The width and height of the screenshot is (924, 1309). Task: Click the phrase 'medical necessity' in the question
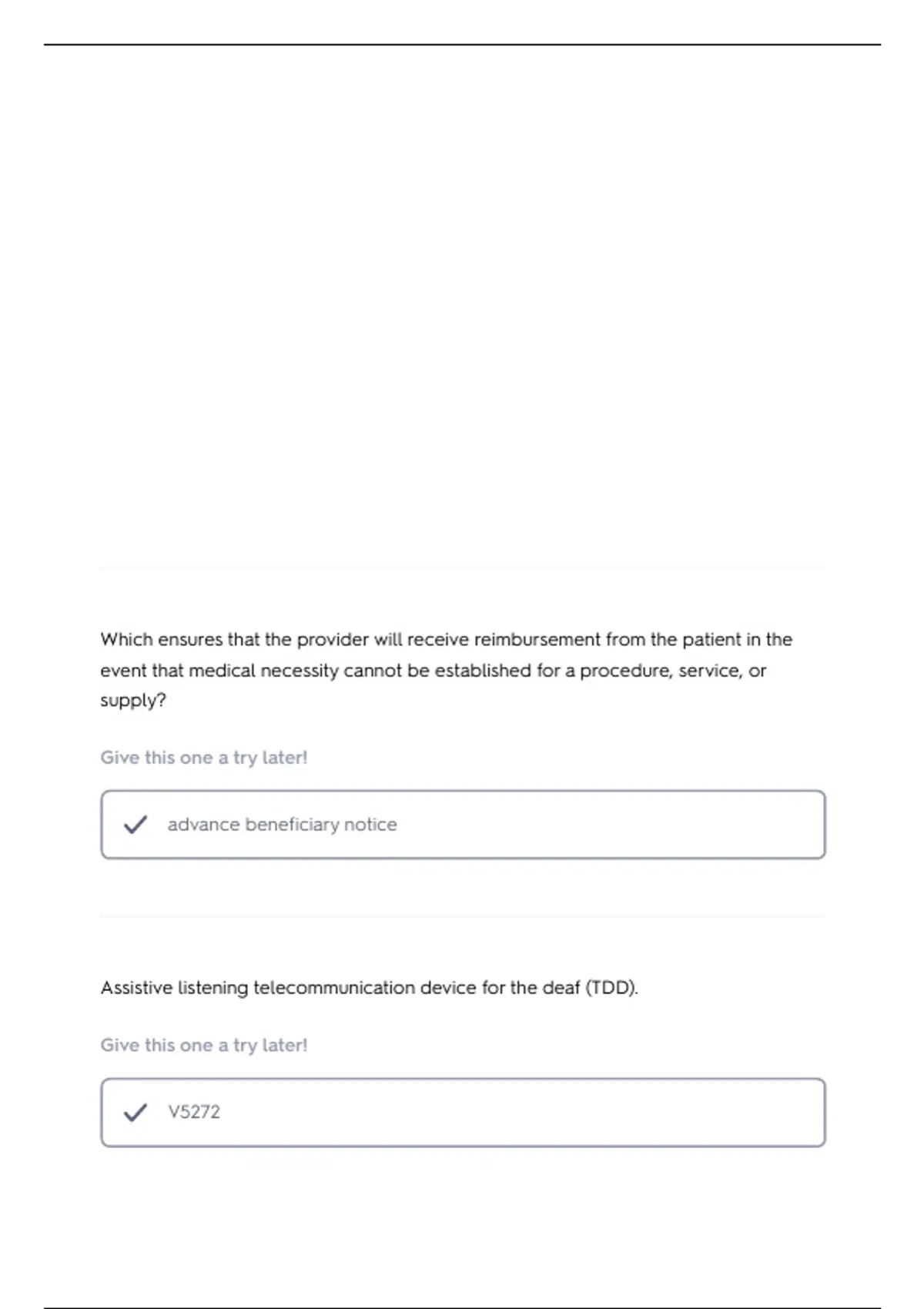pos(263,671)
